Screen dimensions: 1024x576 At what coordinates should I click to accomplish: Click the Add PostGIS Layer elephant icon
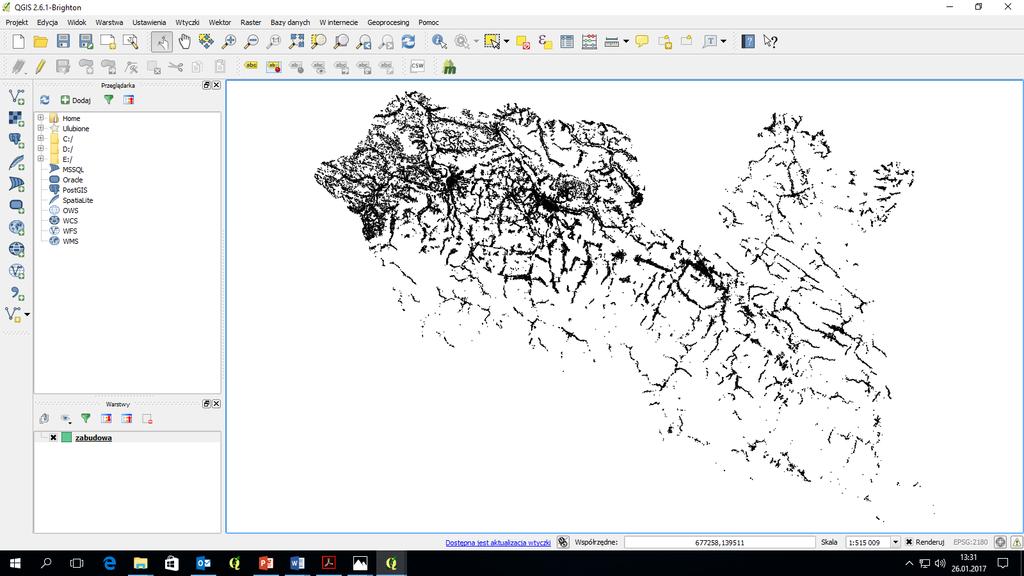(16, 140)
